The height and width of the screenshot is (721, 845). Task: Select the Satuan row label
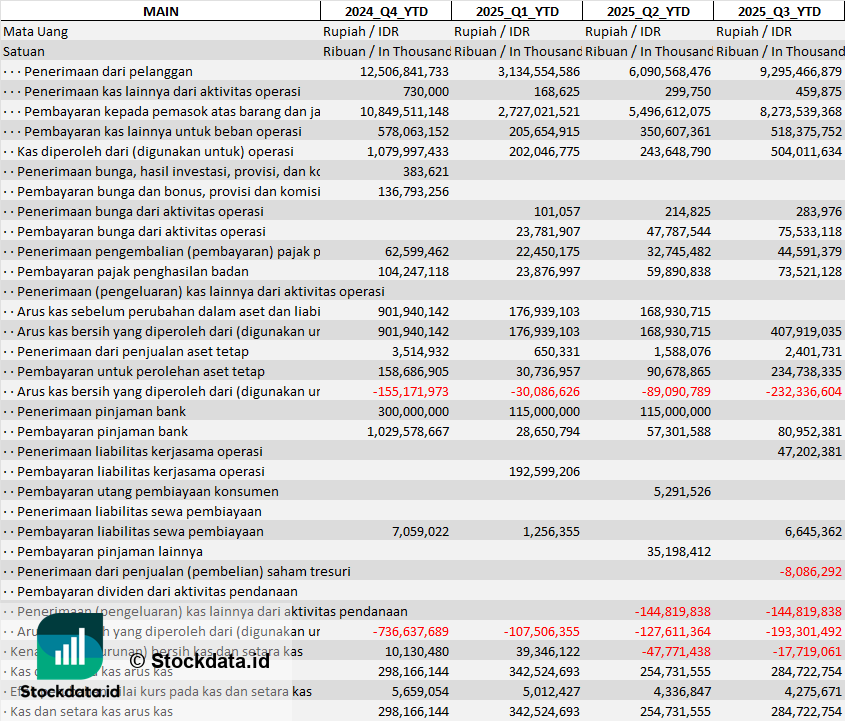point(24,51)
